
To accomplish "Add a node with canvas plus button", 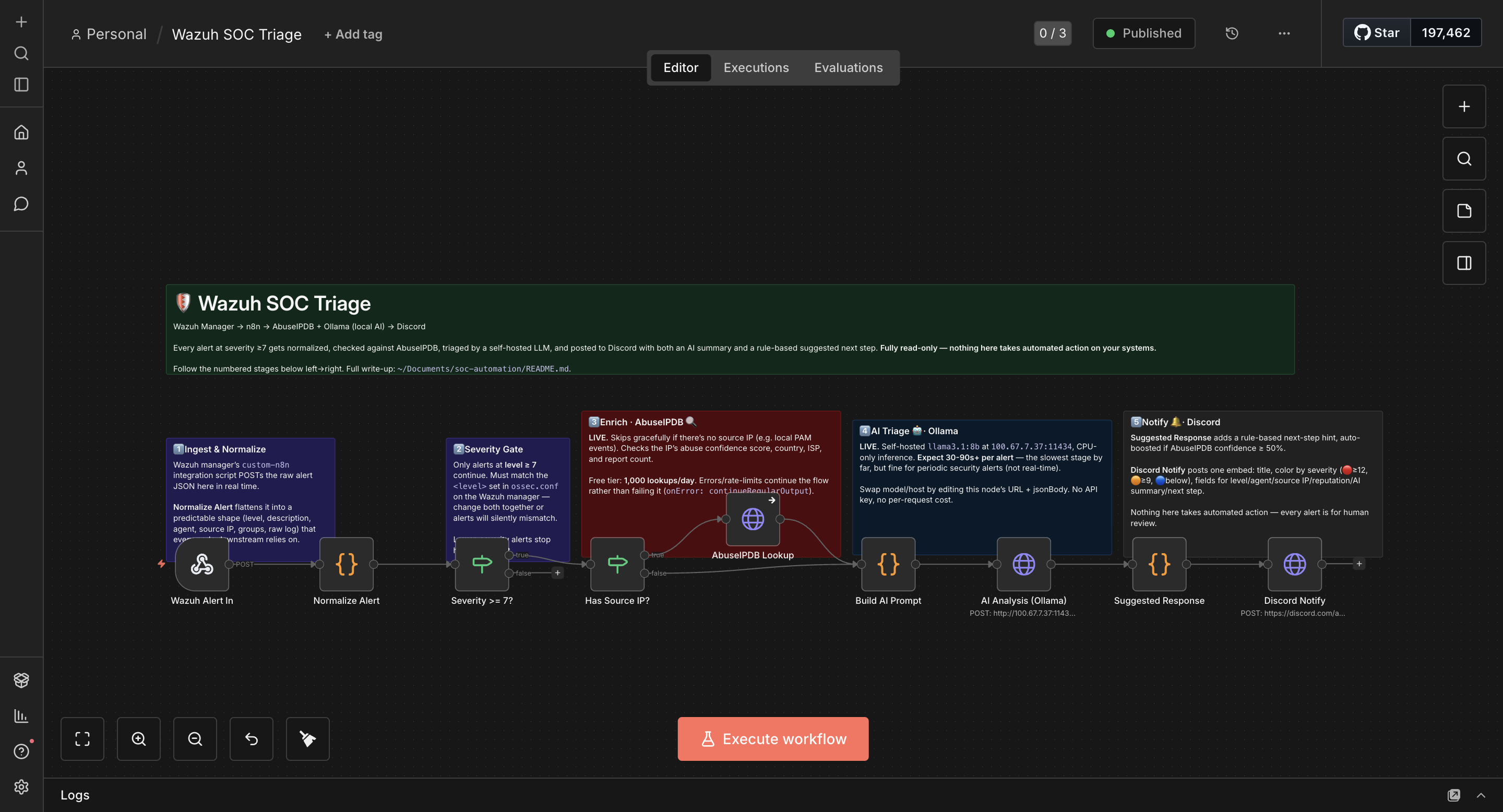I will coord(1464,107).
